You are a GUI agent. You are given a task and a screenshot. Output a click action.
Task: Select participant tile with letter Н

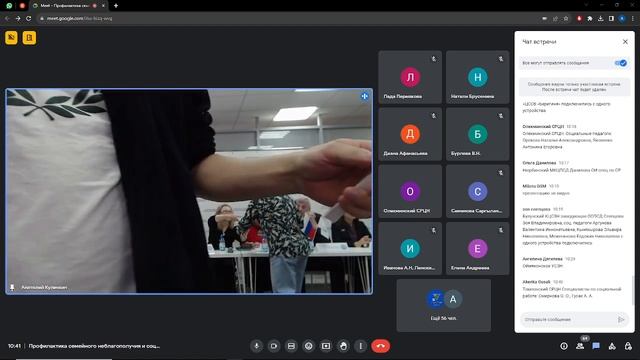coord(477,77)
